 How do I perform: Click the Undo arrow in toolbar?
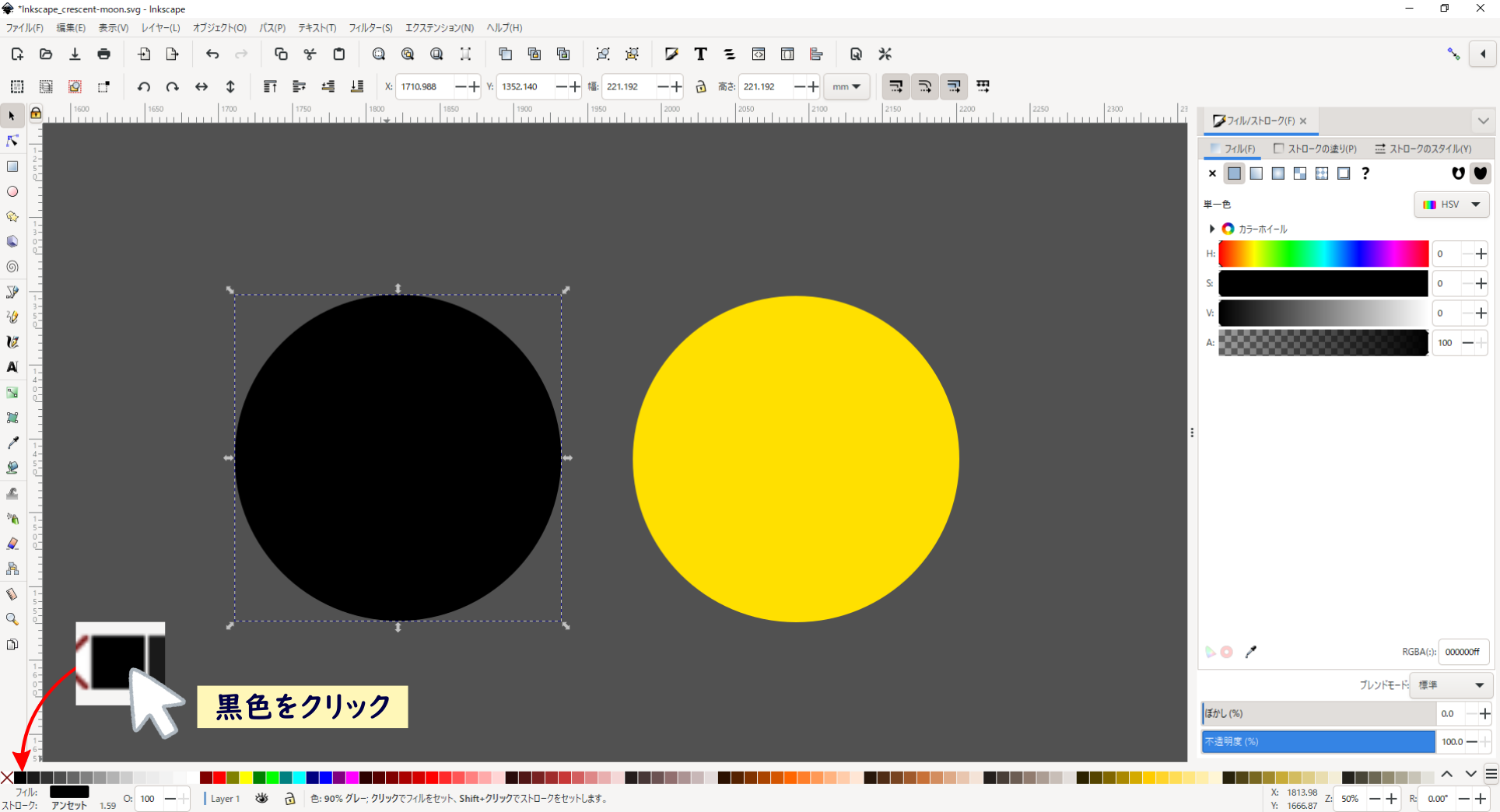point(212,54)
